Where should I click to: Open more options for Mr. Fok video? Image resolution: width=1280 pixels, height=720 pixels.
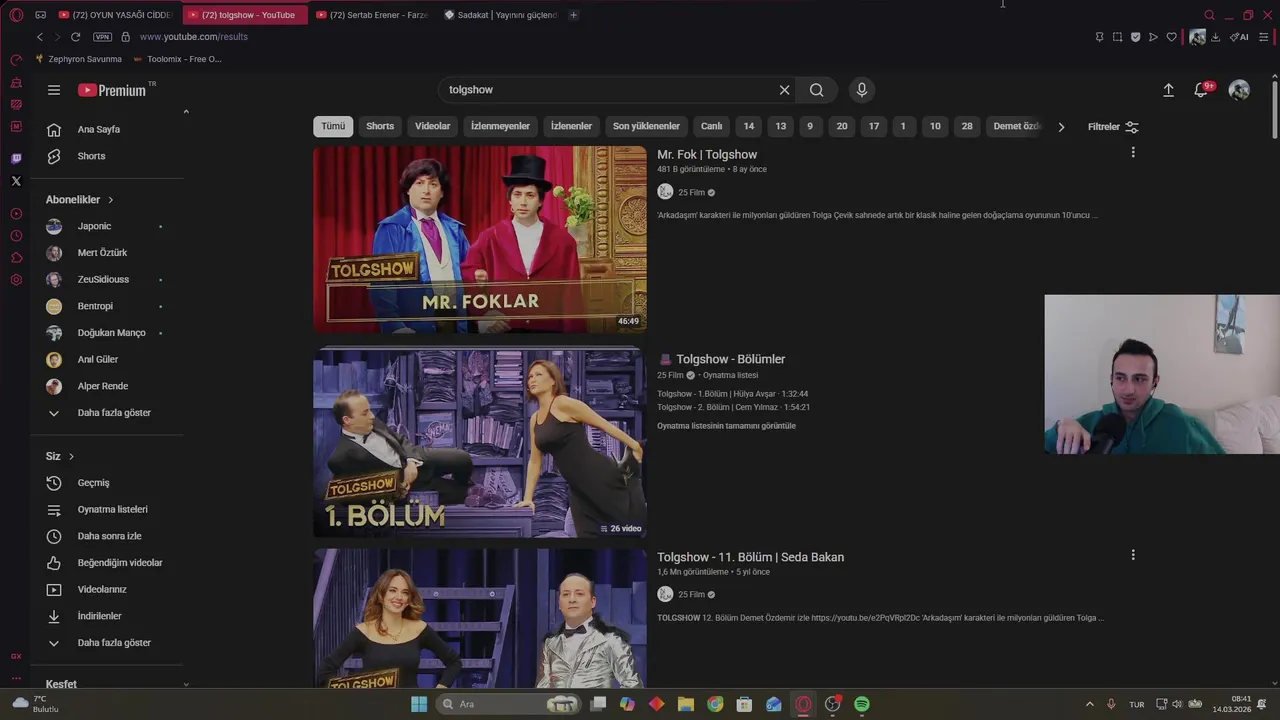[x=1133, y=152]
